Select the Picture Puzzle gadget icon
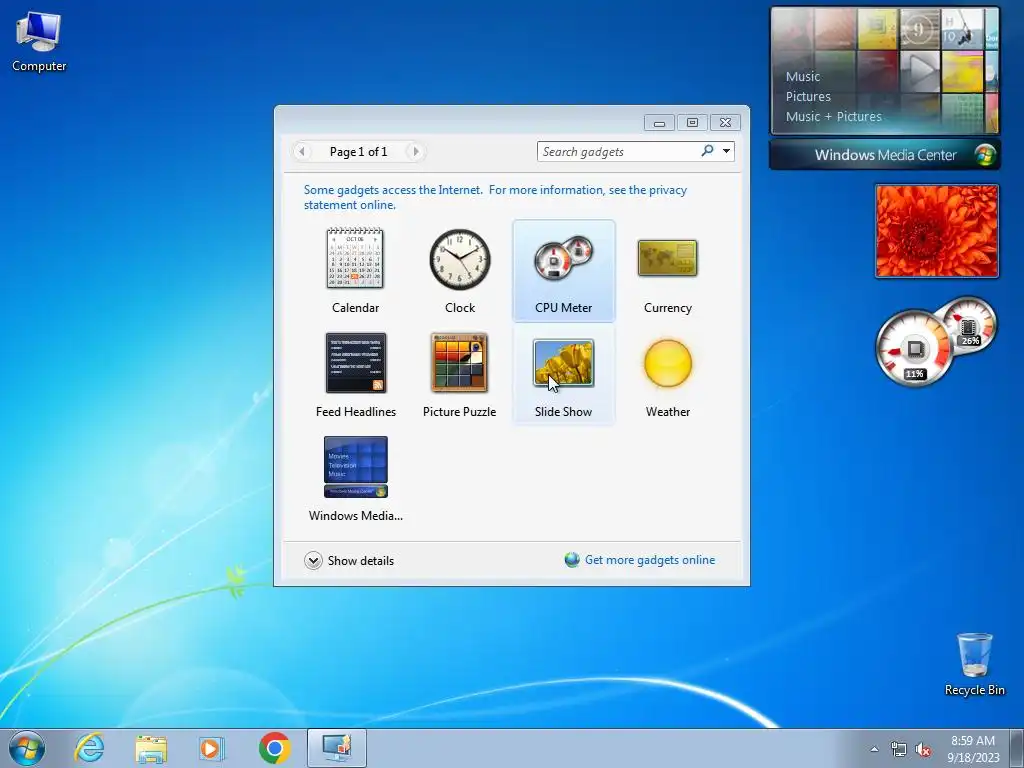 tap(460, 362)
